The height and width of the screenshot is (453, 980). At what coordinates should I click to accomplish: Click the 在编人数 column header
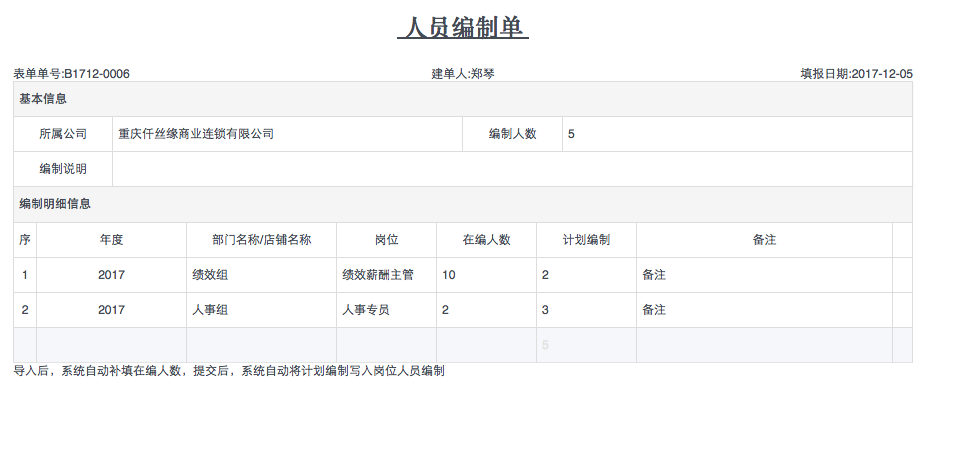point(486,240)
